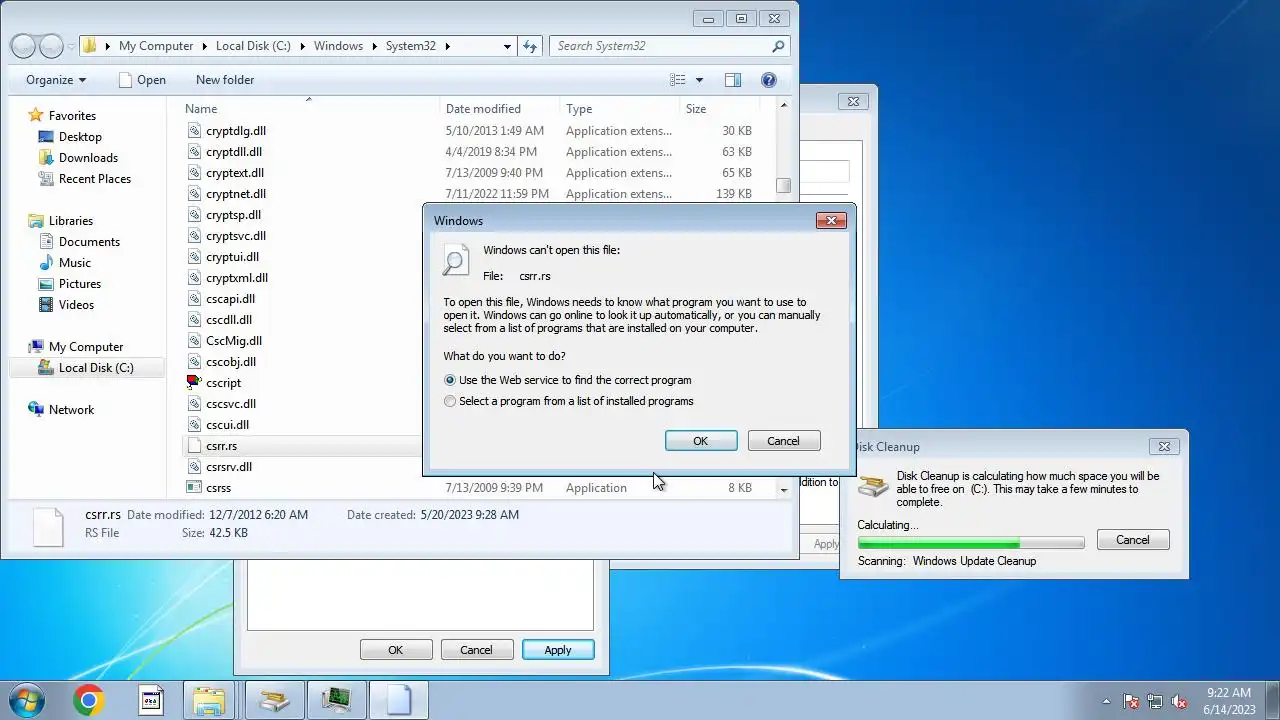This screenshot has height=720, width=1280.
Task: Select cryptdlg.dll file icon
Action: point(194,131)
